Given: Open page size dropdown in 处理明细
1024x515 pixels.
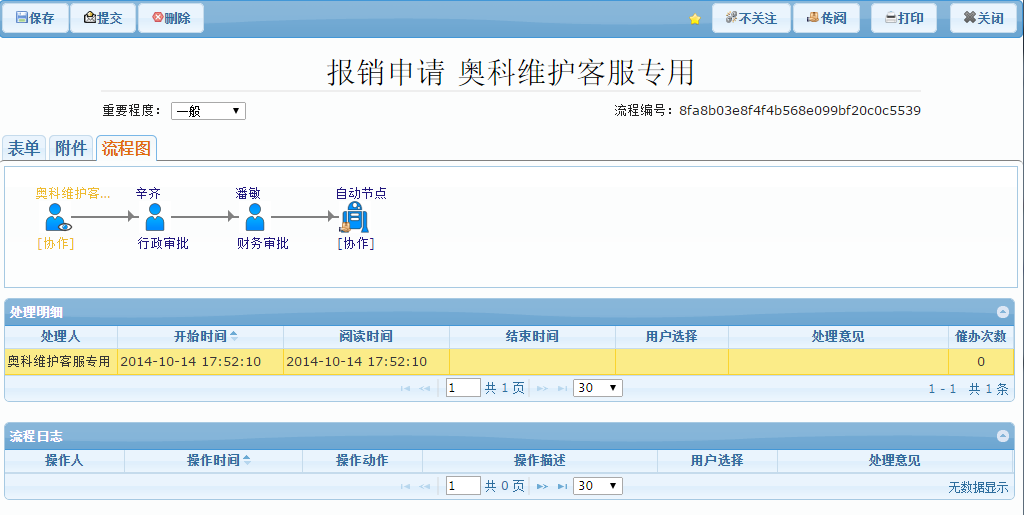Looking at the screenshot, I should 597,388.
